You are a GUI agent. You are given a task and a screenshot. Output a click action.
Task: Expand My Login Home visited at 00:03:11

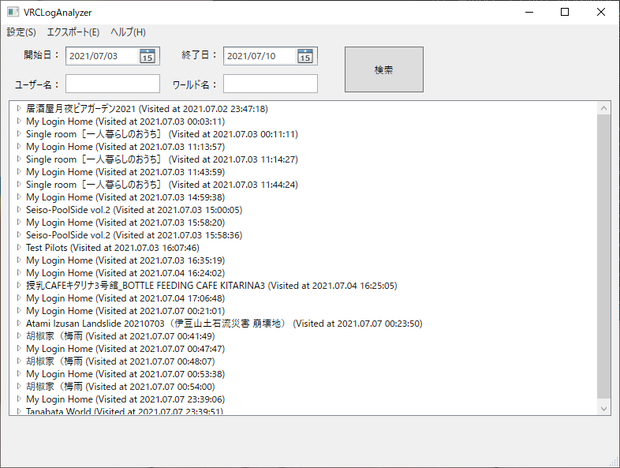pyautogui.click(x=19, y=121)
